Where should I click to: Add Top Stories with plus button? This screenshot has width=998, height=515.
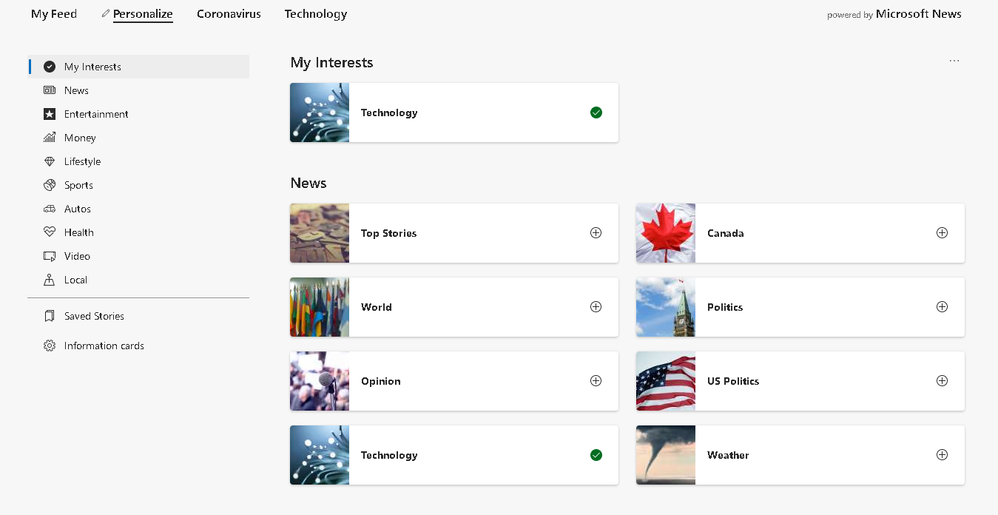(596, 233)
